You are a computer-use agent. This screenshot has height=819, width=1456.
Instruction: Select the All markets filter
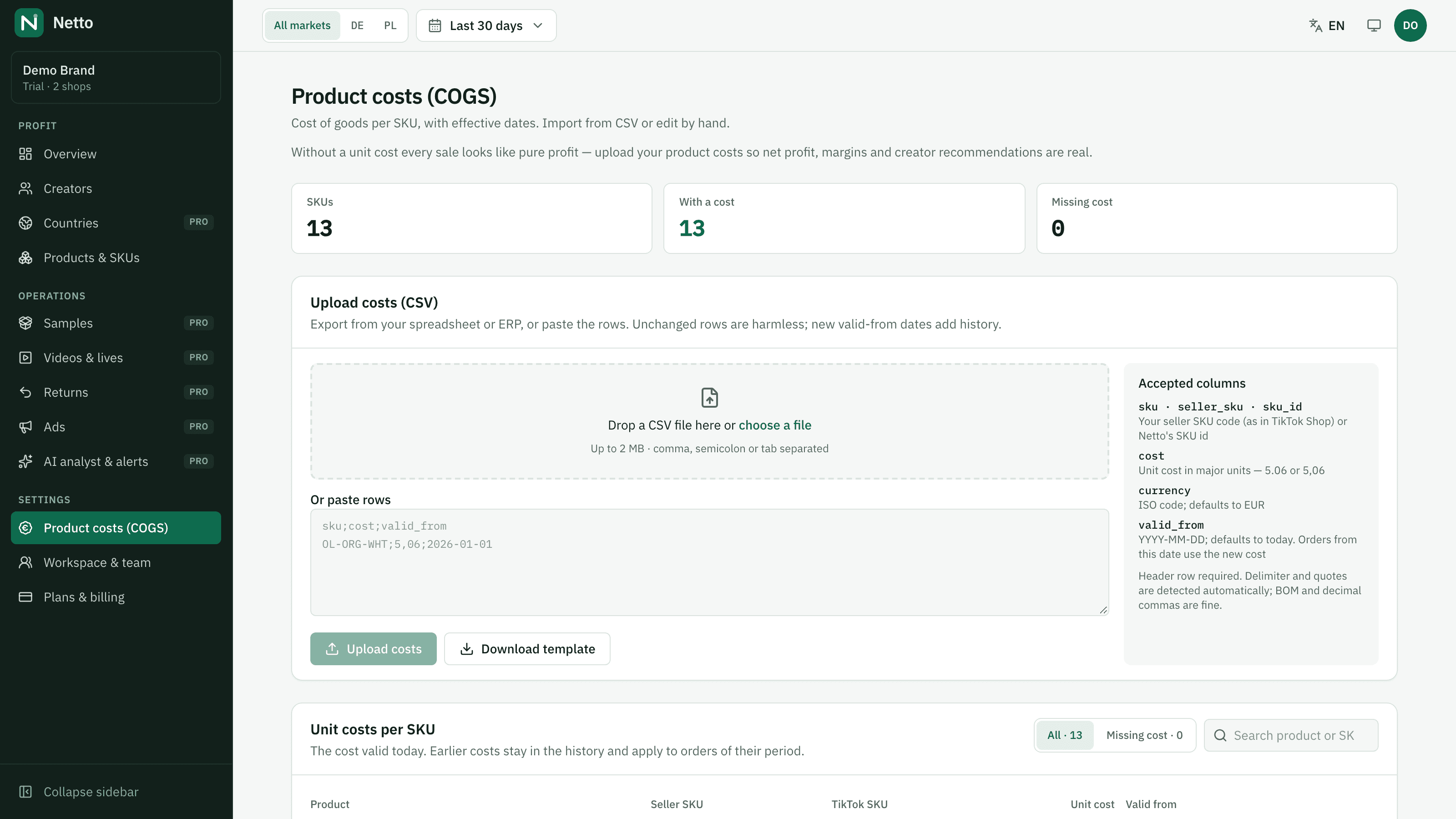tap(302, 25)
